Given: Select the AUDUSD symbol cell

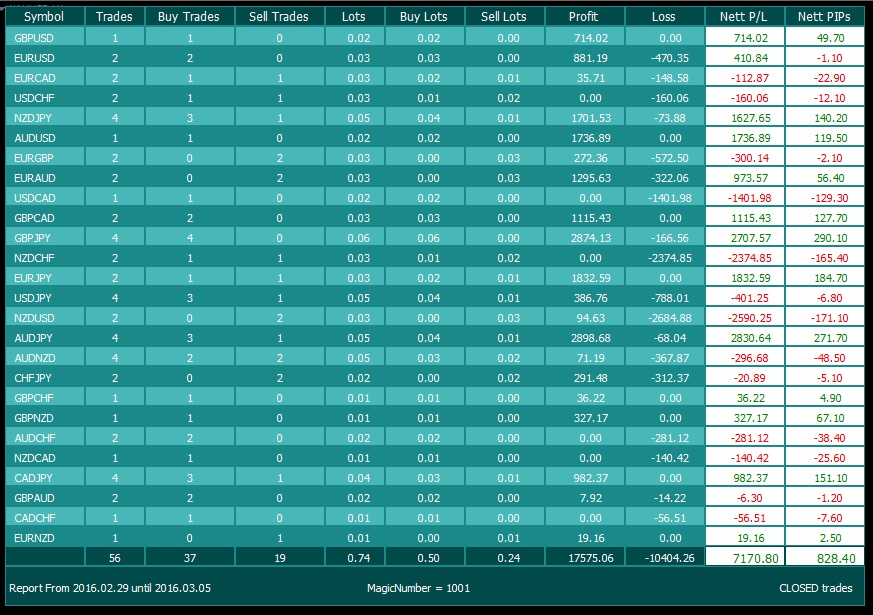Looking at the screenshot, I should tap(45, 138).
